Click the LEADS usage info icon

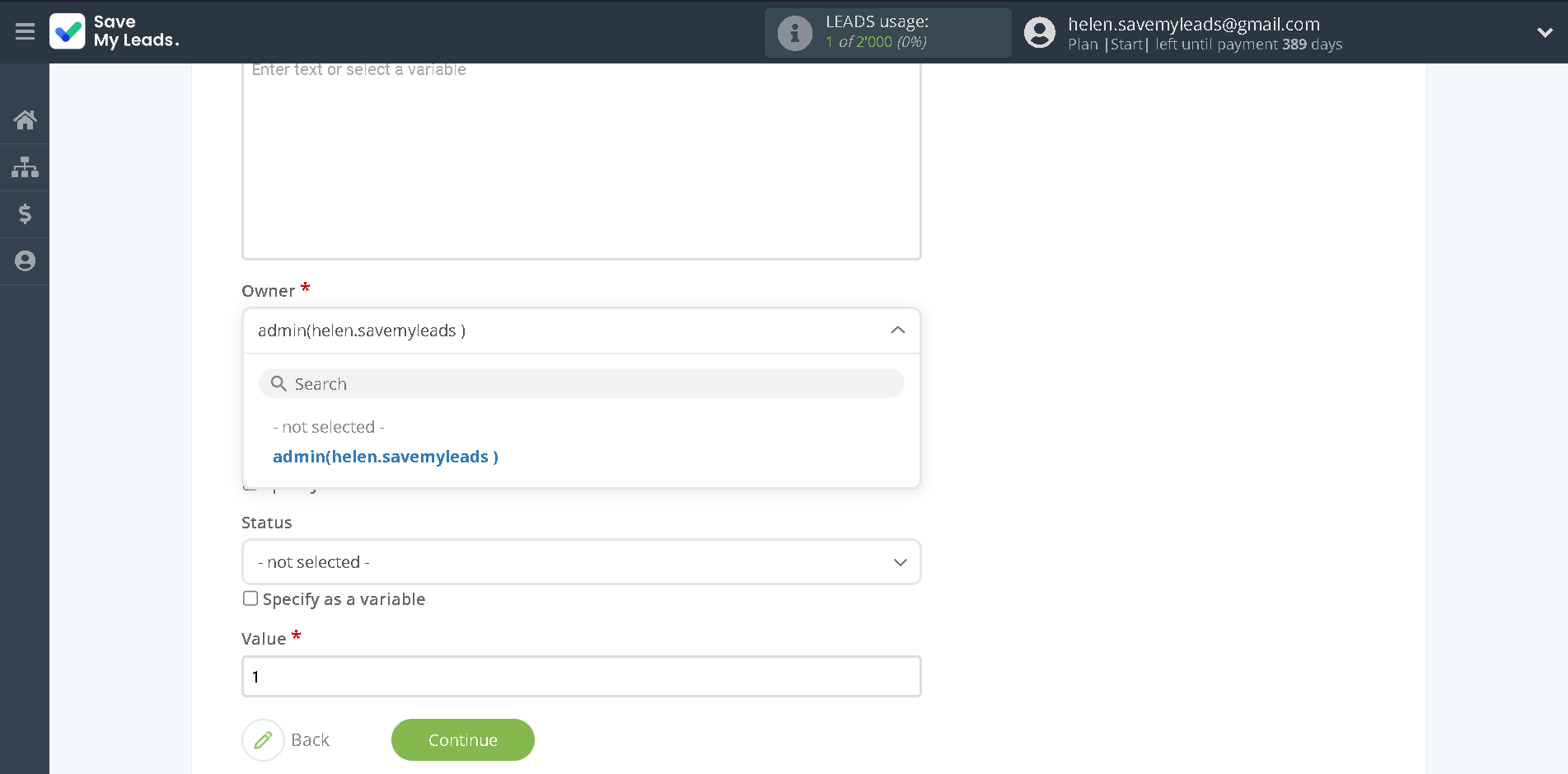795,33
